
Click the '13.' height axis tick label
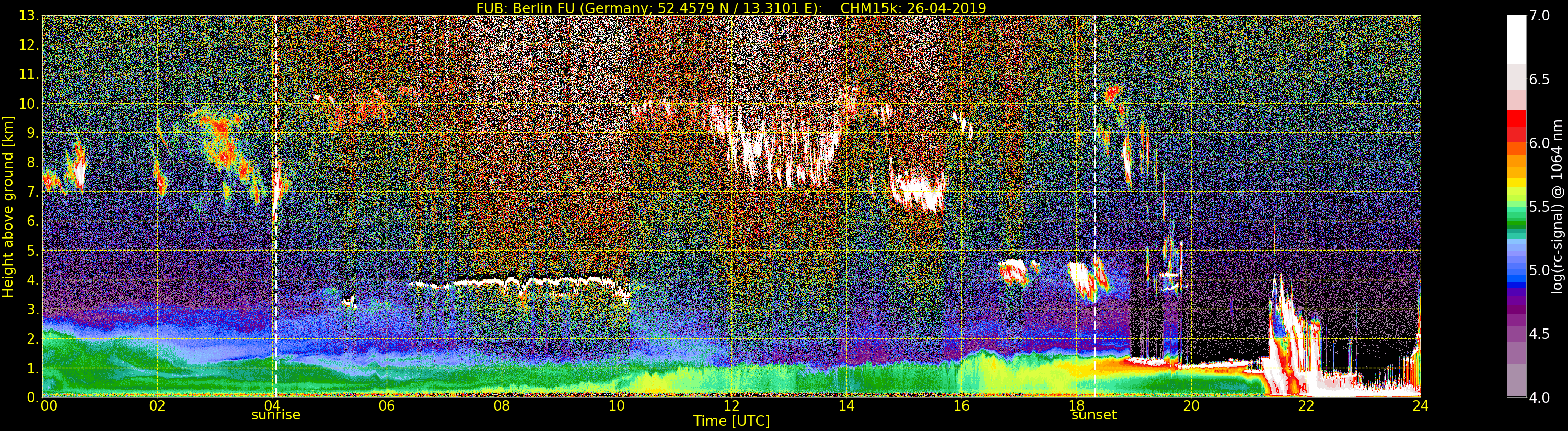[x=29, y=16]
